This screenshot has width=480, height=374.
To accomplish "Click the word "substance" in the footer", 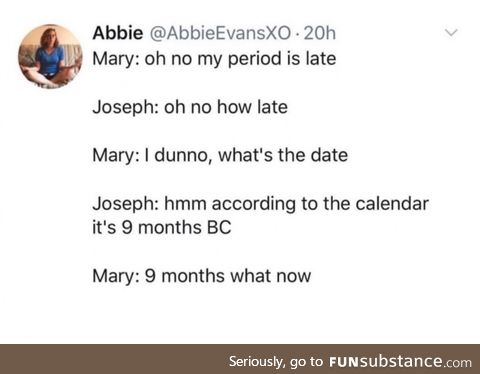I will (x=402, y=362).
